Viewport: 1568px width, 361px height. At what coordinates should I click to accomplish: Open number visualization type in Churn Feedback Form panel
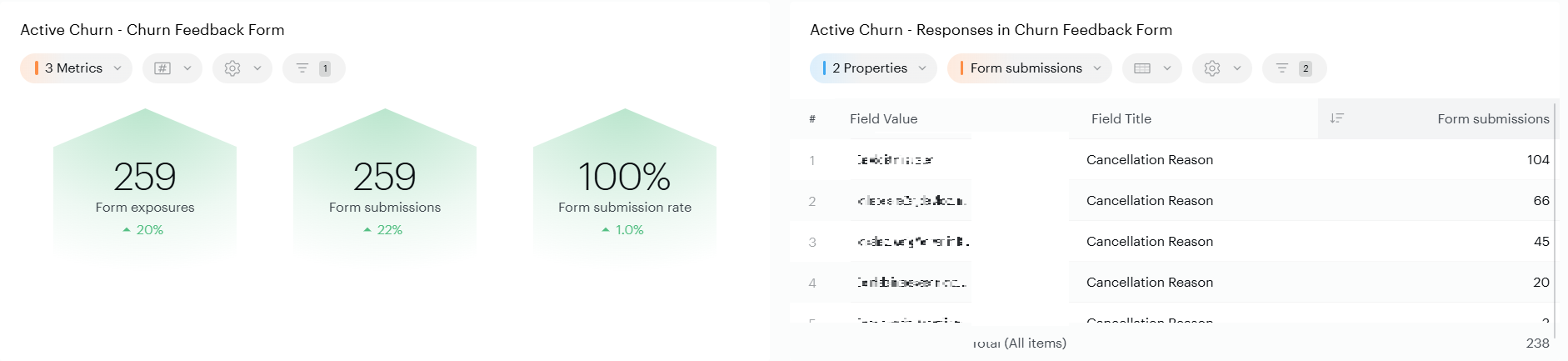(172, 68)
